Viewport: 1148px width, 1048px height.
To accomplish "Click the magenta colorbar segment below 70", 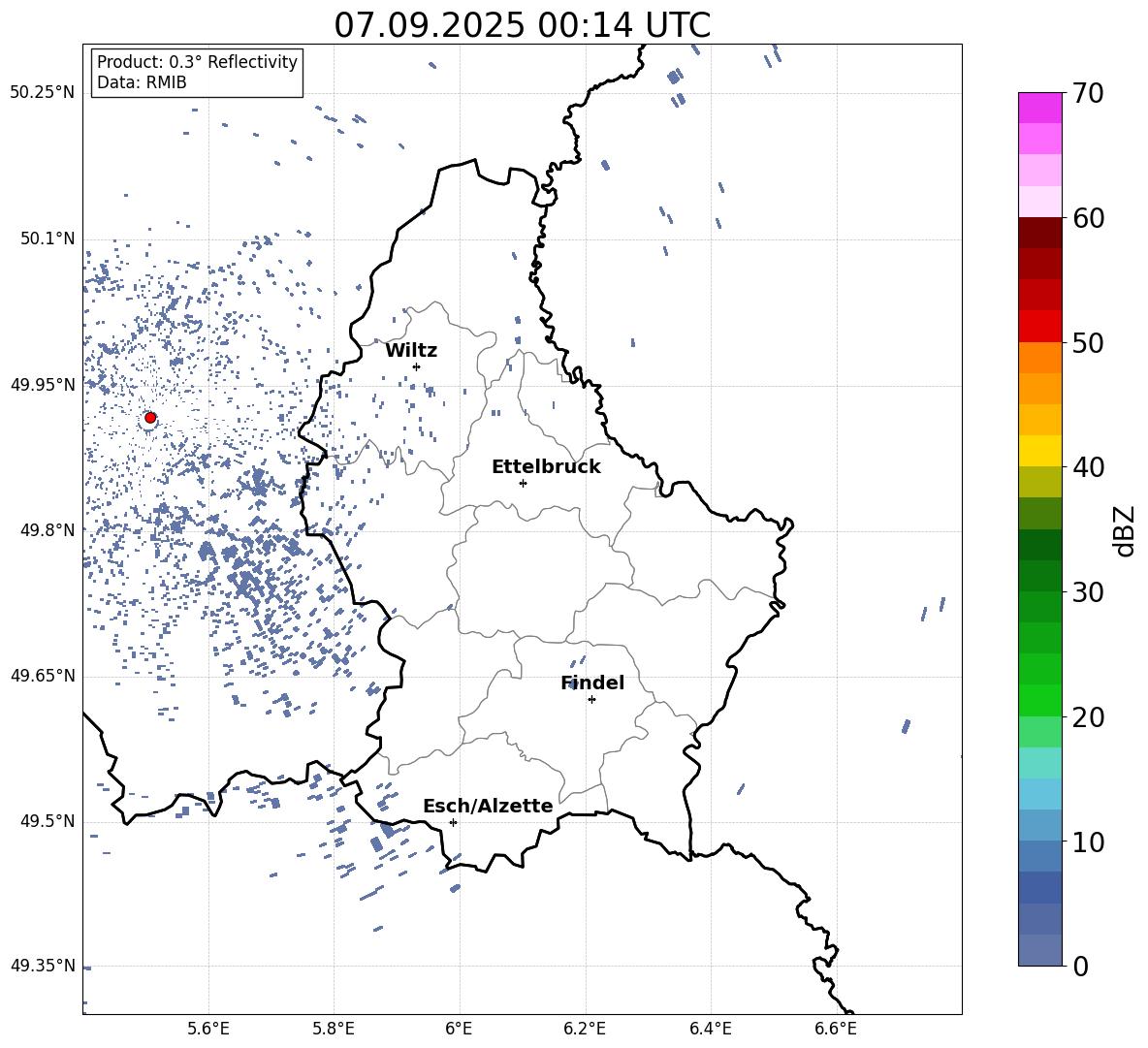I will [1039, 109].
